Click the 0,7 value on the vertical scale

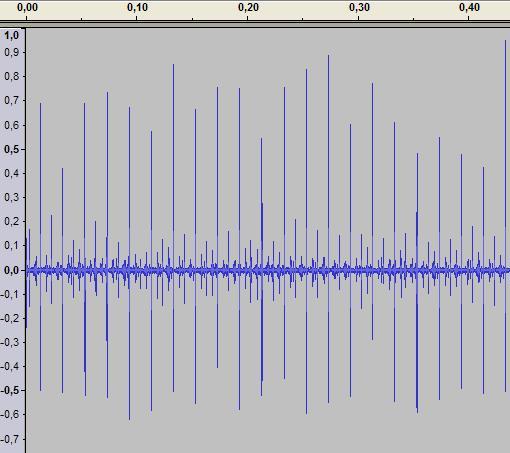tap(12, 100)
